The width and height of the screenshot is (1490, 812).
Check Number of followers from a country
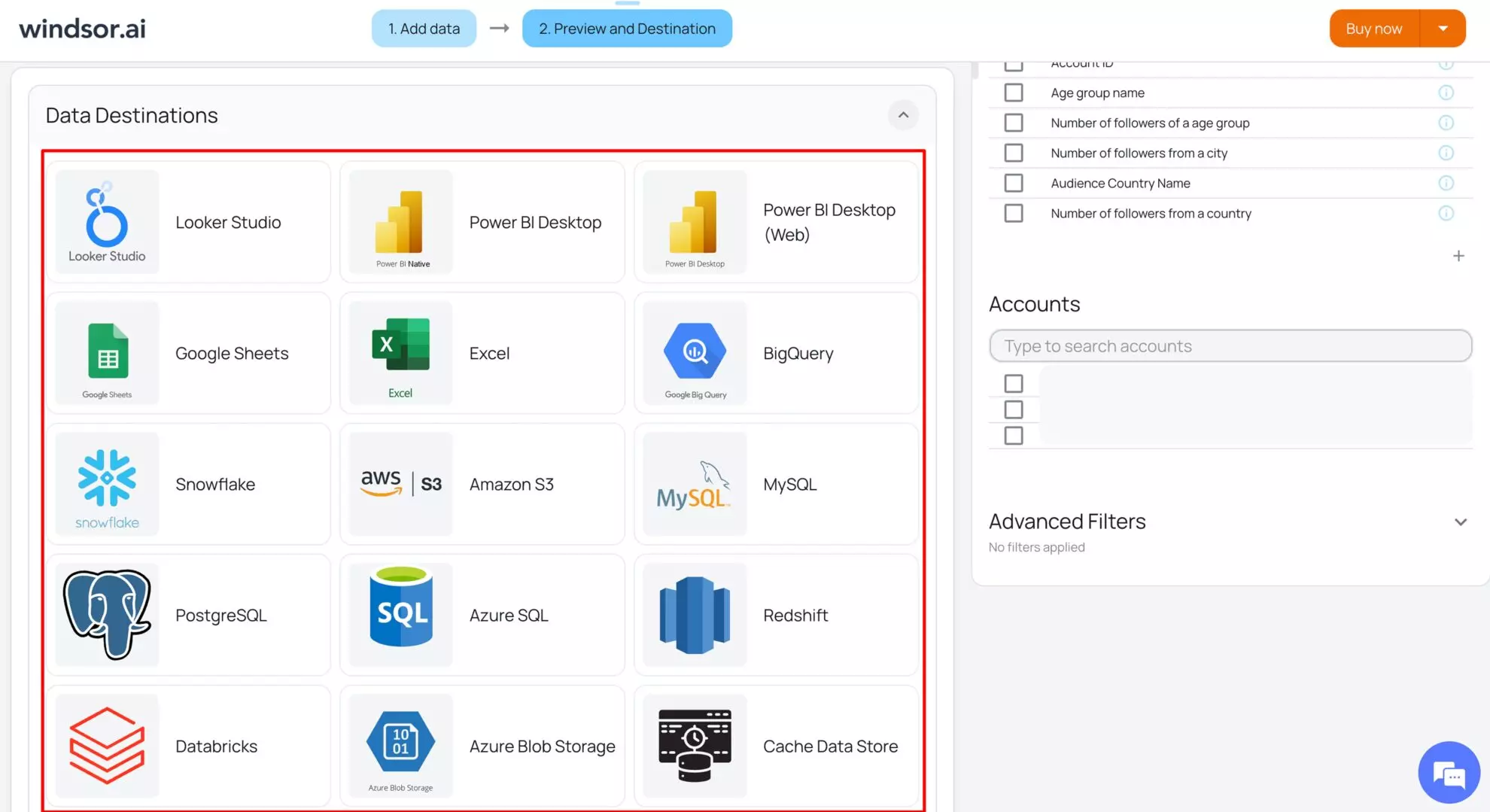click(1014, 213)
